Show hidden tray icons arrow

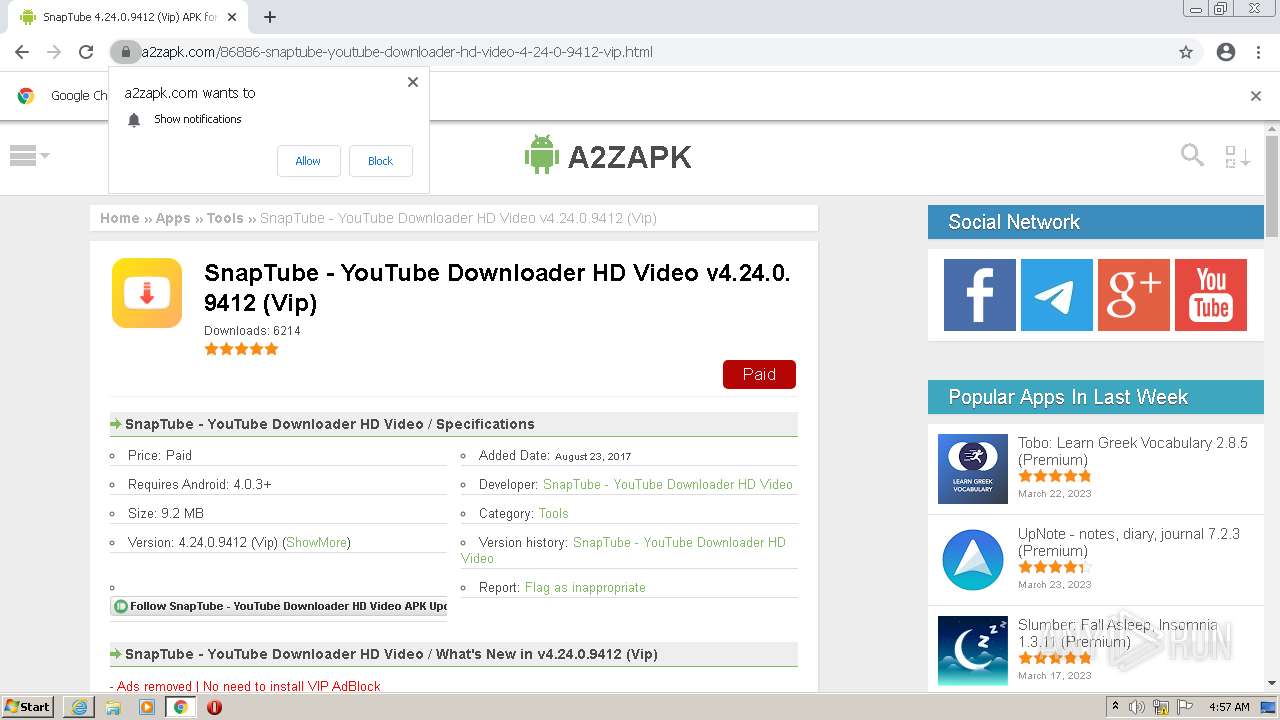click(x=1115, y=706)
